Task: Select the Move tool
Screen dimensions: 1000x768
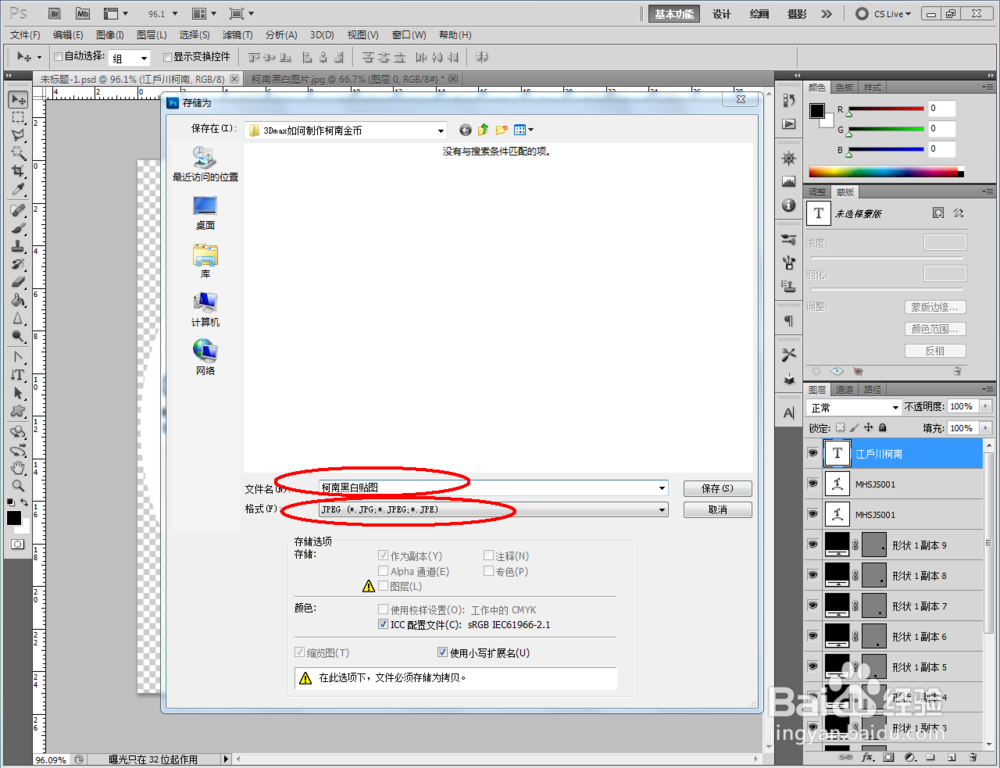Action: (16, 101)
